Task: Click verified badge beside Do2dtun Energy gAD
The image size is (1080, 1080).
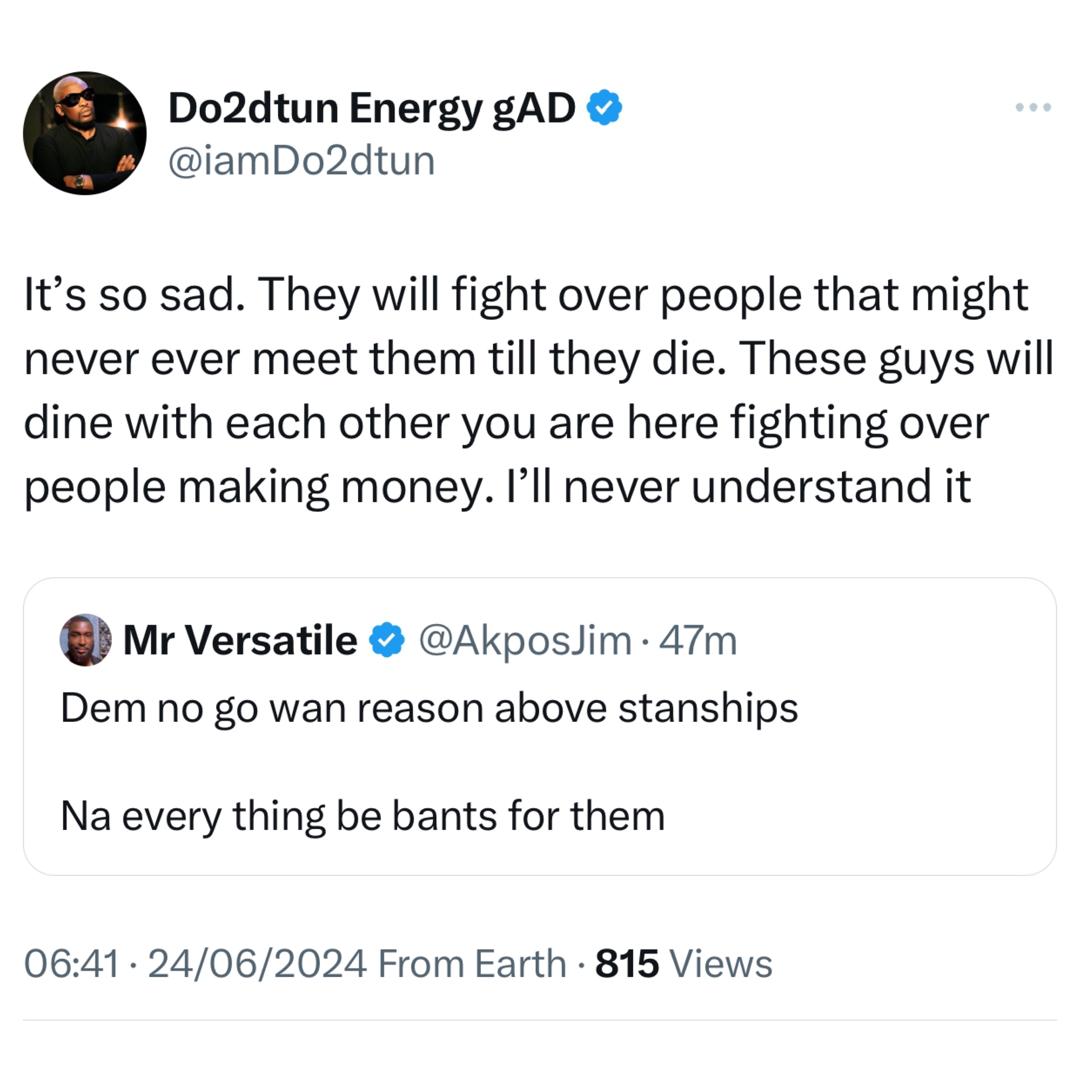Action: point(604,107)
